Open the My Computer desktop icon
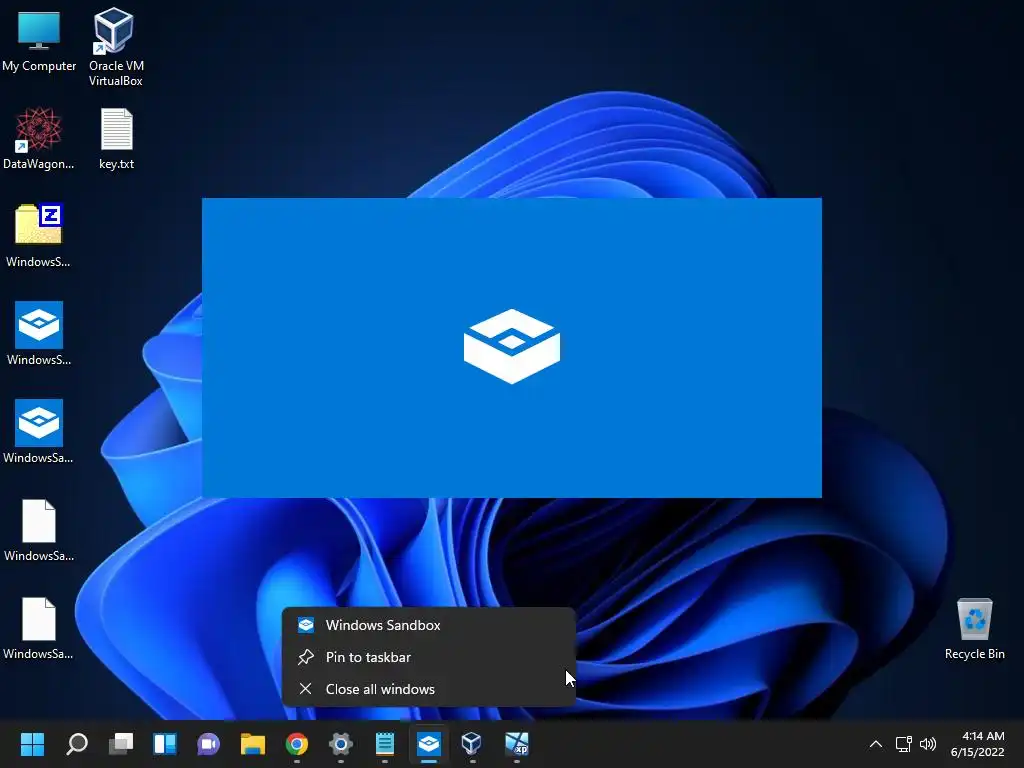Image resolution: width=1024 pixels, height=768 pixels. 39,40
